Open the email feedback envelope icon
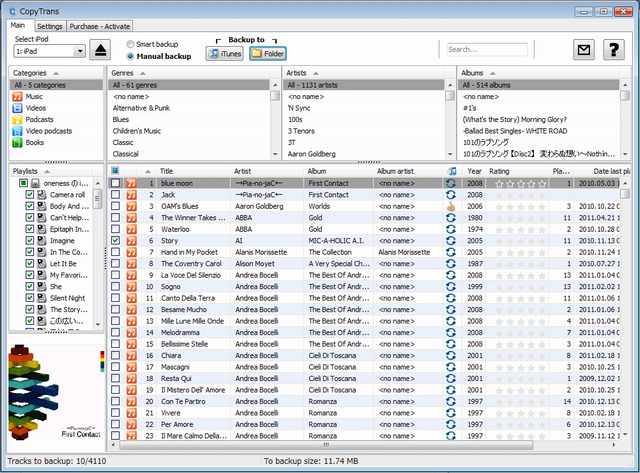 [584, 50]
